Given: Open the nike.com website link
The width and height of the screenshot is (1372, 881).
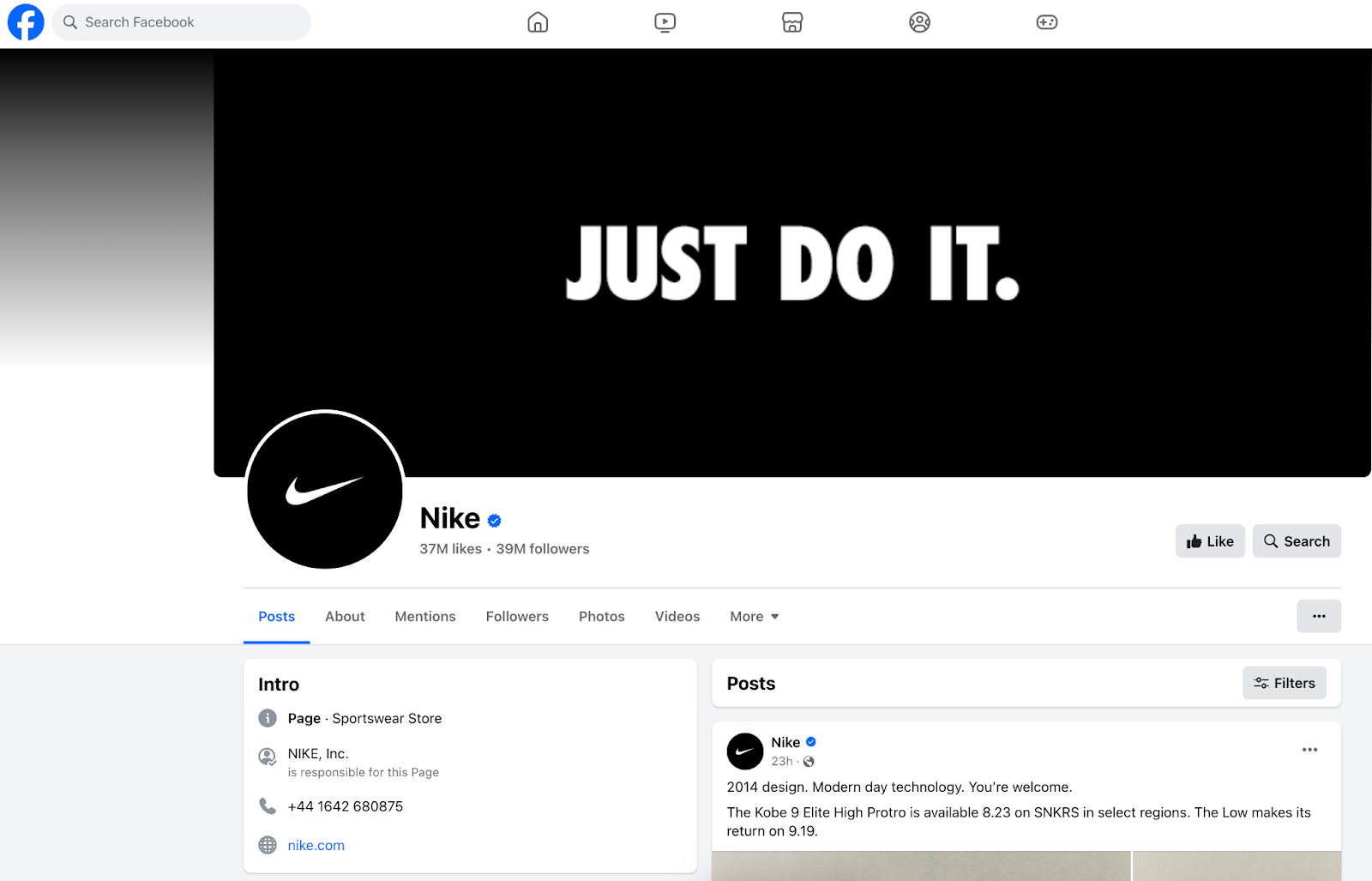Looking at the screenshot, I should coord(316,845).
